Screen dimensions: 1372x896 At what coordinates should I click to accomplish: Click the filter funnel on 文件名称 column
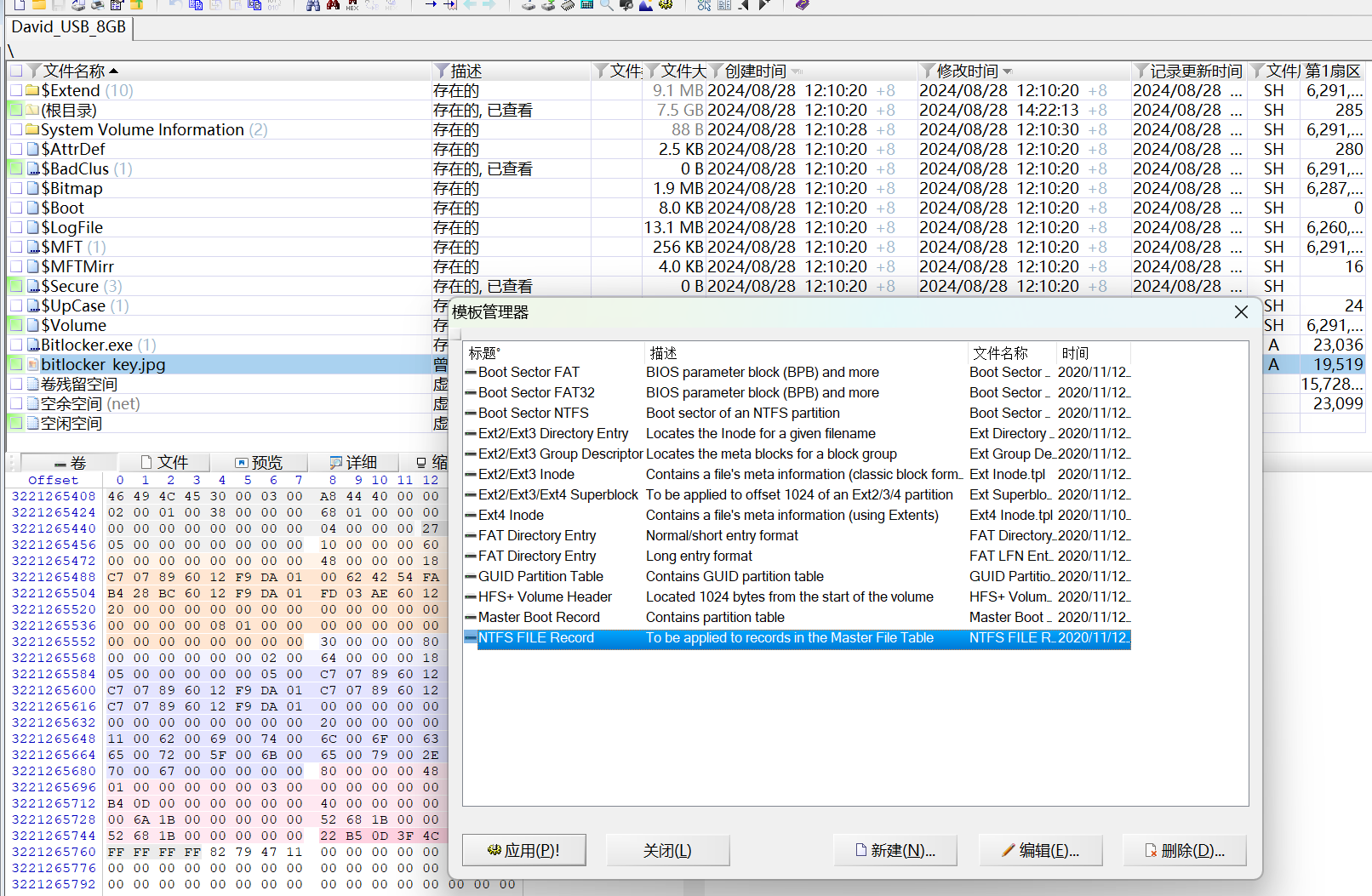pyautogui.click(x=34, y=71)
